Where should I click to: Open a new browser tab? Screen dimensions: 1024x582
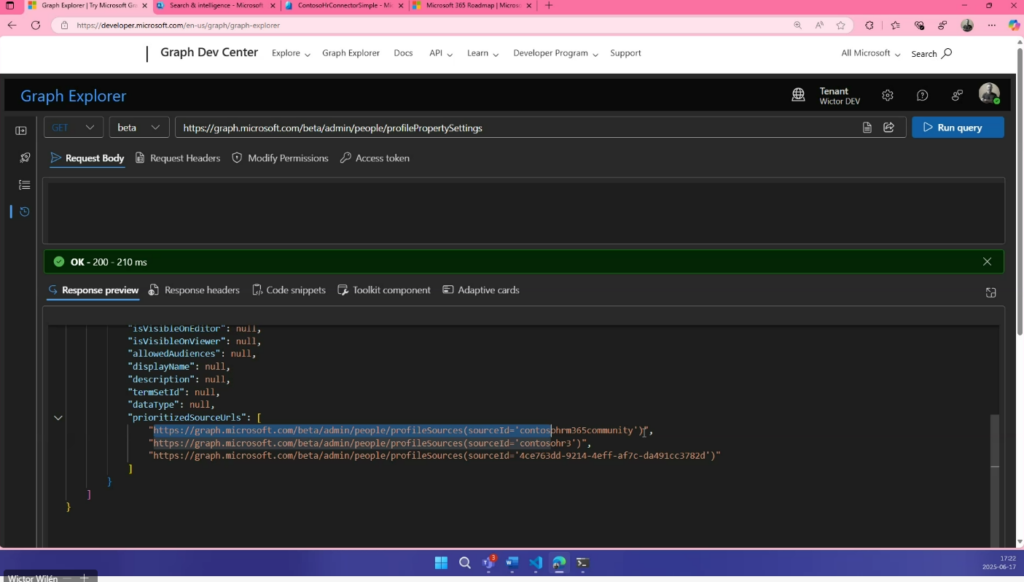pos(549,5)
